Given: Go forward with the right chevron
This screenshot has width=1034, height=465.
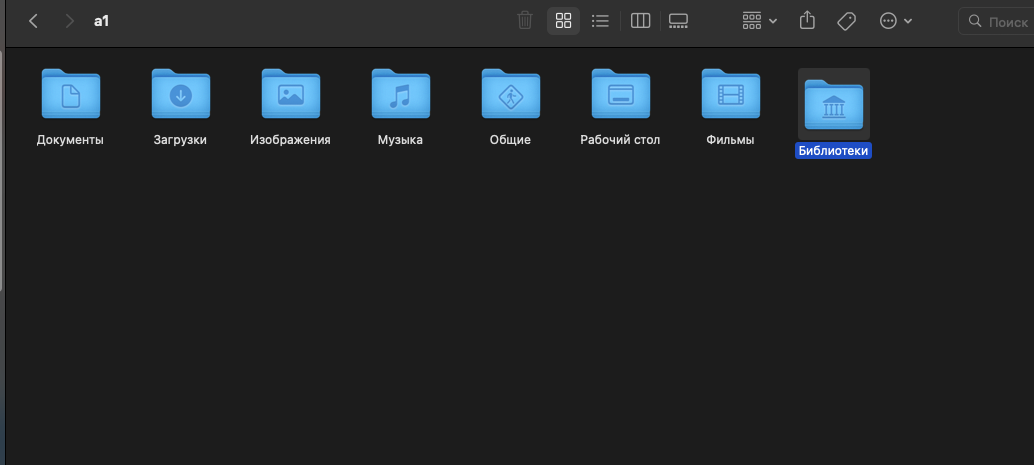Looking at the screenshot, I should click(69, 21).
